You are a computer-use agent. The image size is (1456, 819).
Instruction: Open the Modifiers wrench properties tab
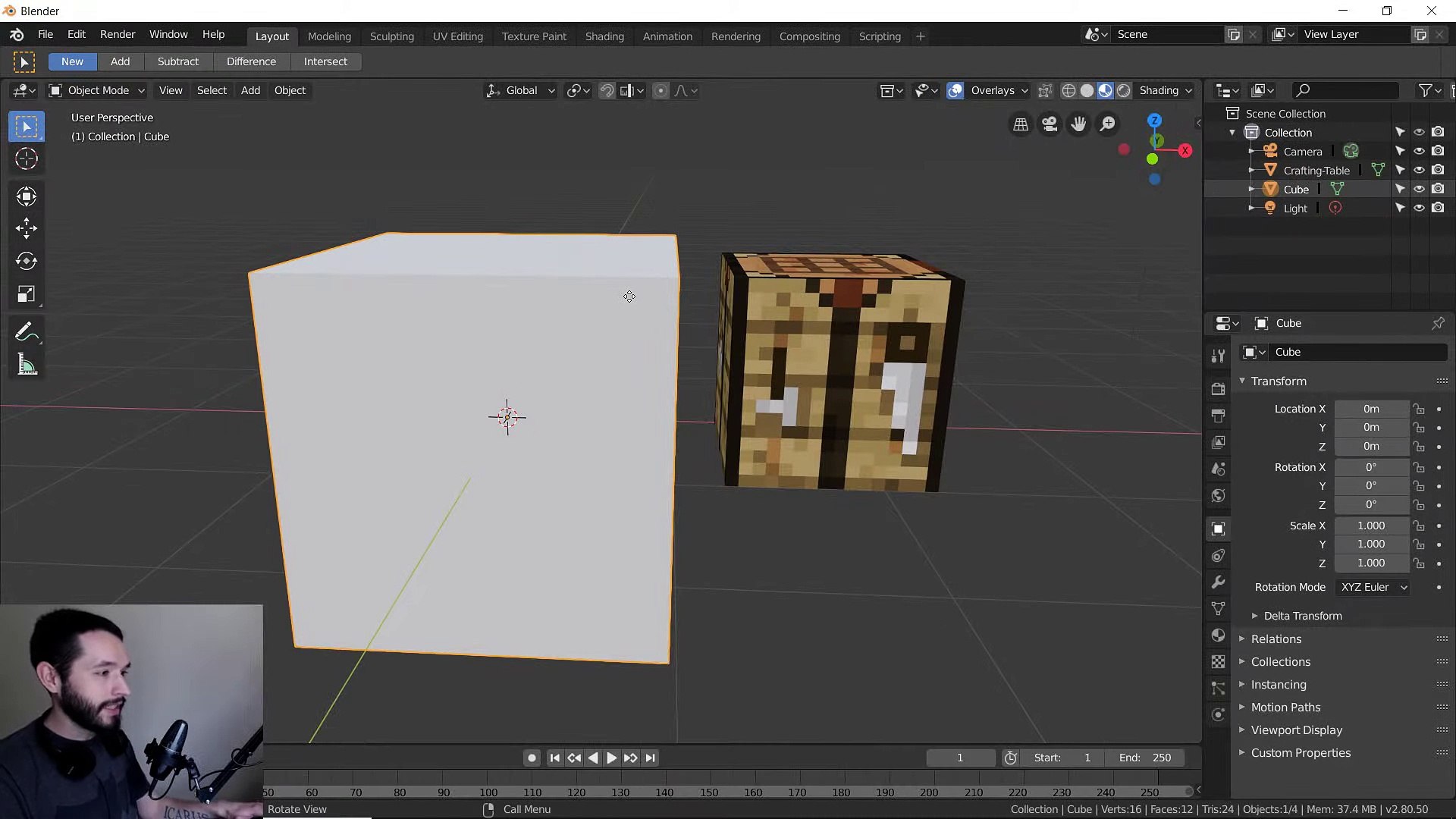click(x=1218, y=582)
